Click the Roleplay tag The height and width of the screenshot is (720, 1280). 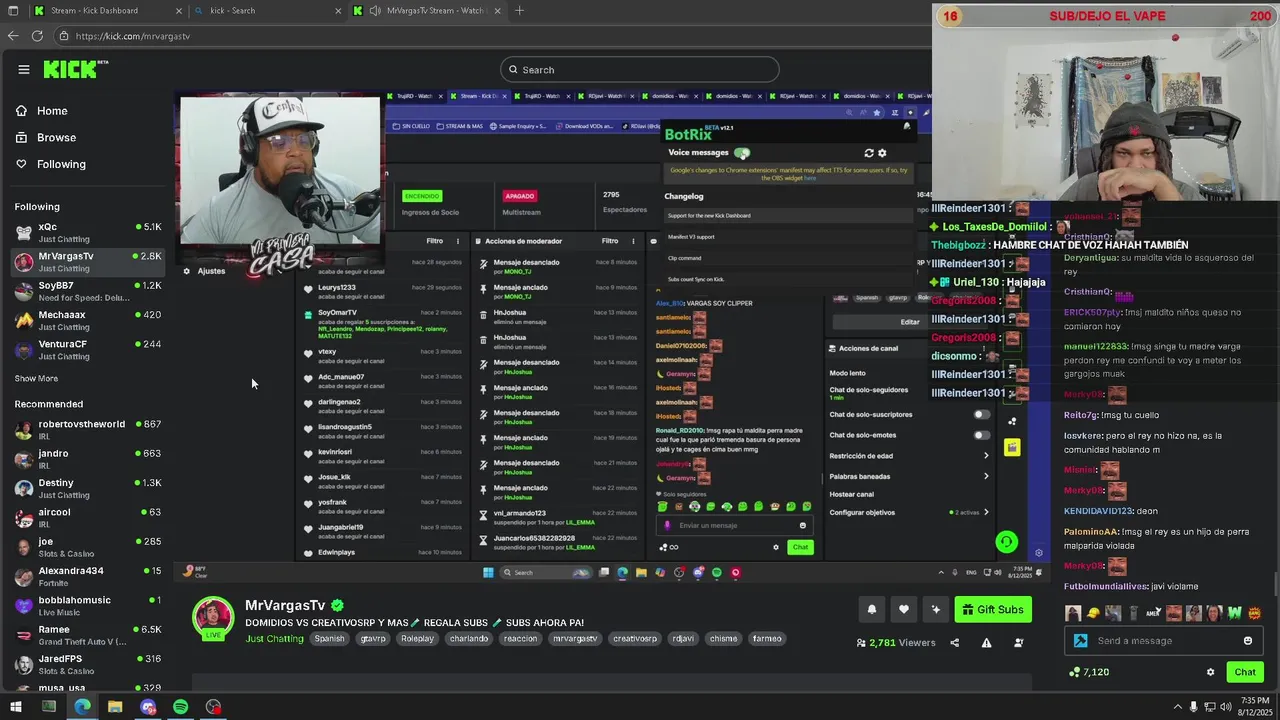click(417, 638)
